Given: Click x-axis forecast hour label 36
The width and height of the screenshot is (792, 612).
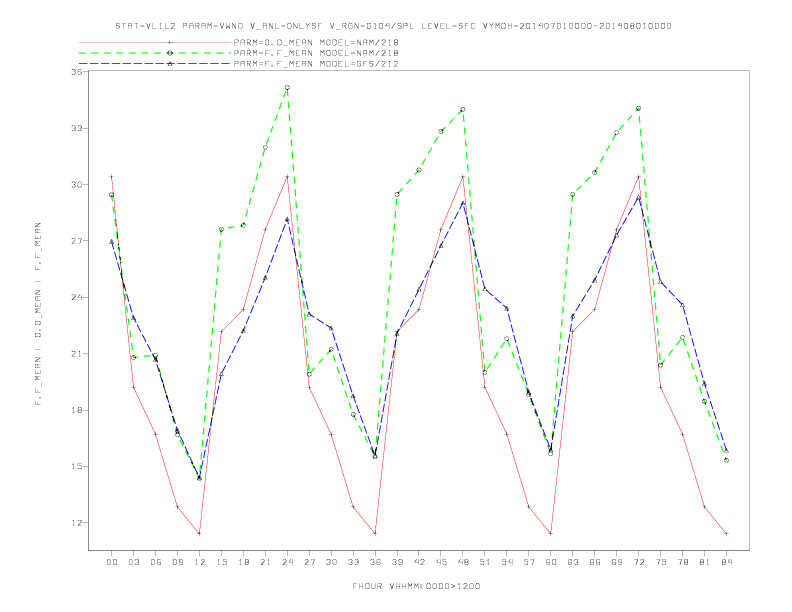Looking at the screenshot, I should click(x=375, y=562).
